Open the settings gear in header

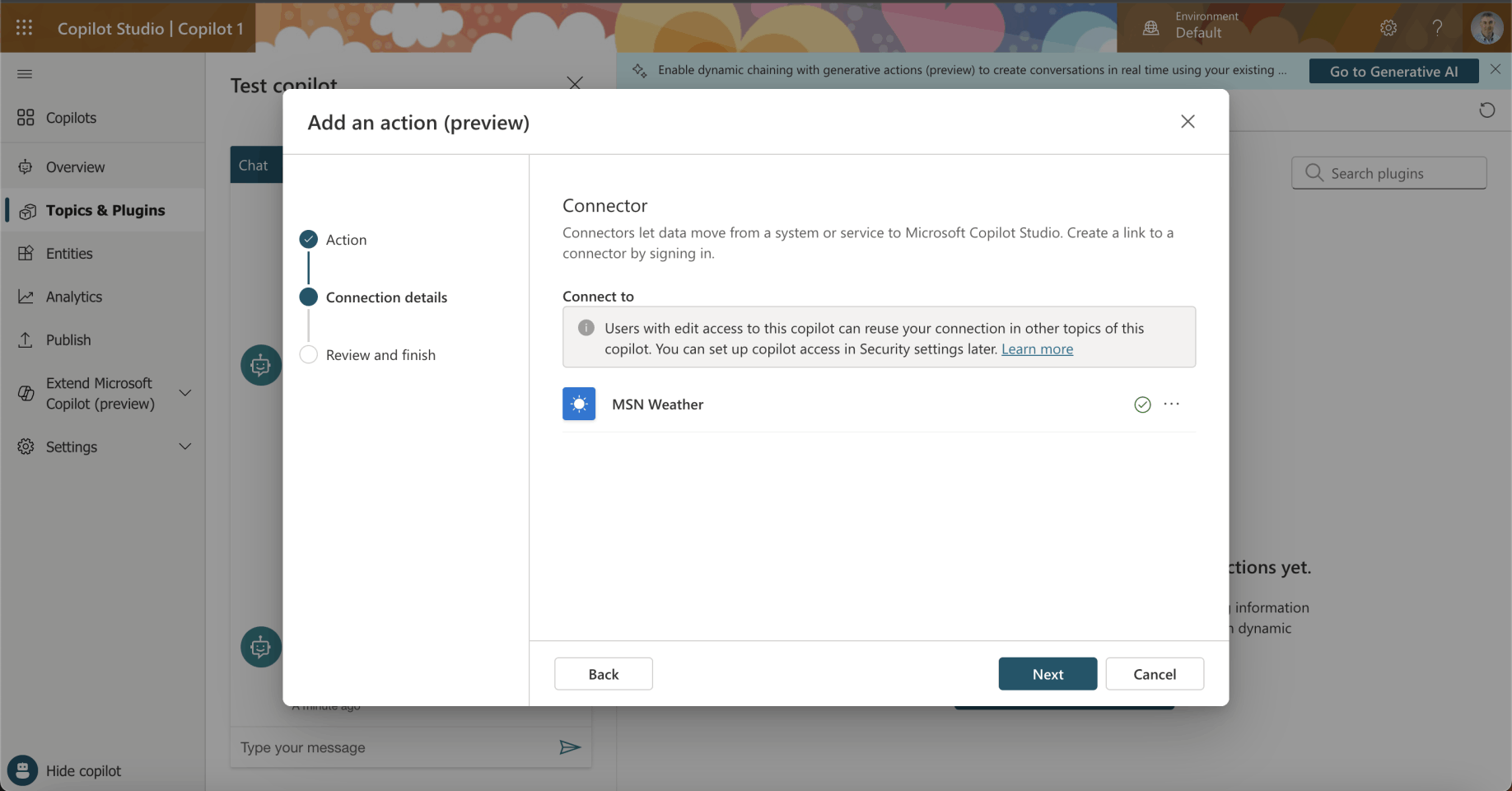tap(1388, 28)
